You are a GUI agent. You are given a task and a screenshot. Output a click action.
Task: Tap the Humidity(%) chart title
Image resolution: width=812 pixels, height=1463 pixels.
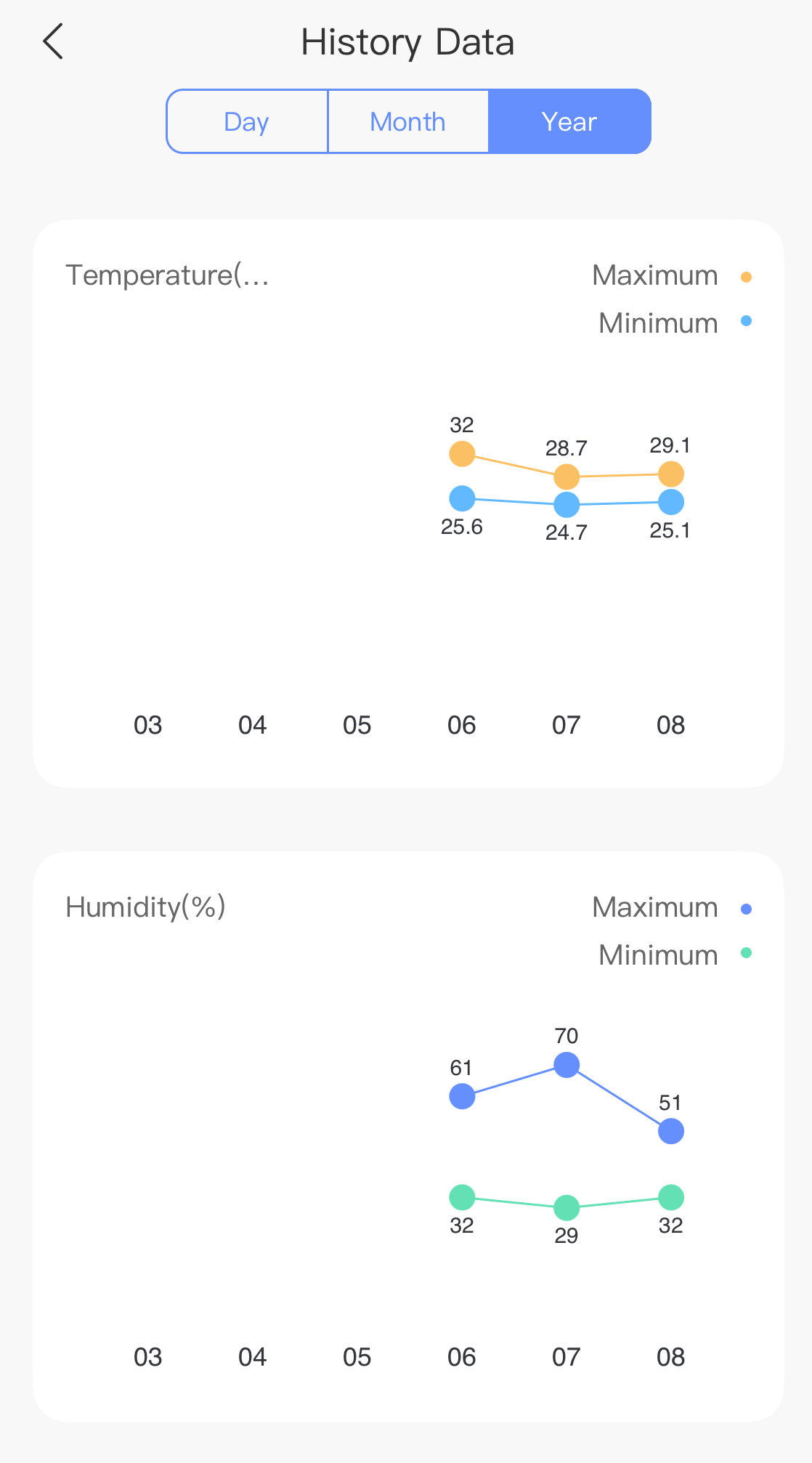pos(145,907)
